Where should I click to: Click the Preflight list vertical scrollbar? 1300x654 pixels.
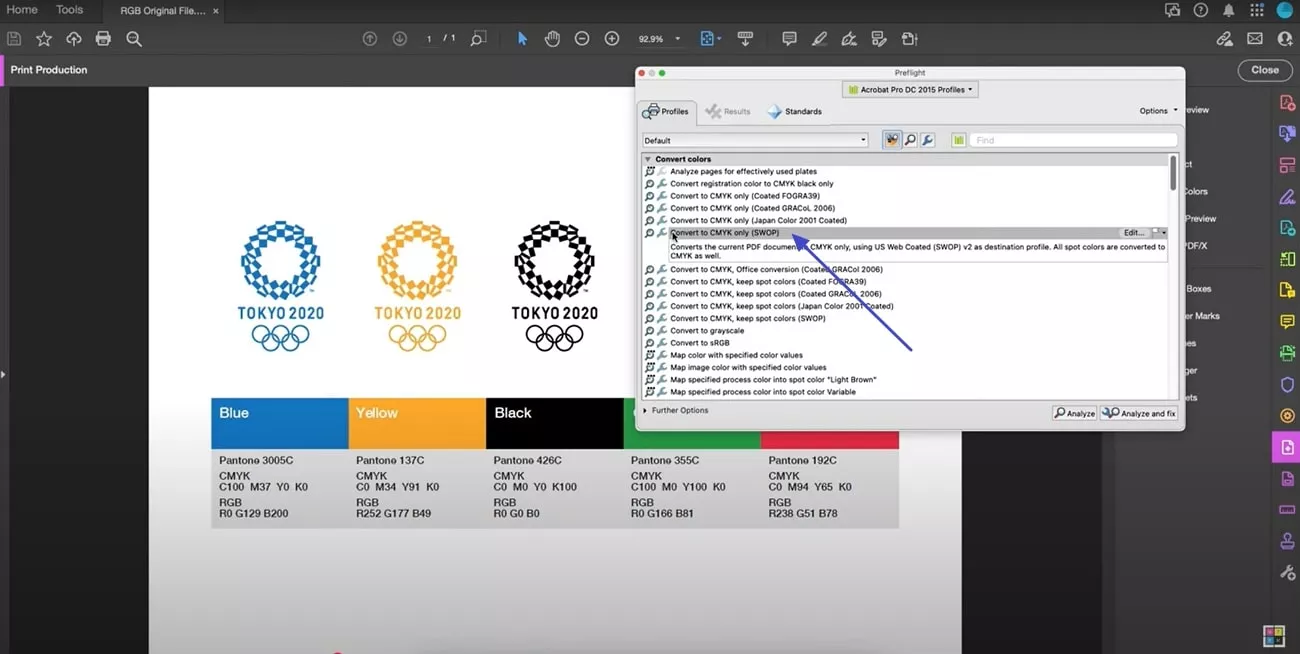click(1173, 174)
